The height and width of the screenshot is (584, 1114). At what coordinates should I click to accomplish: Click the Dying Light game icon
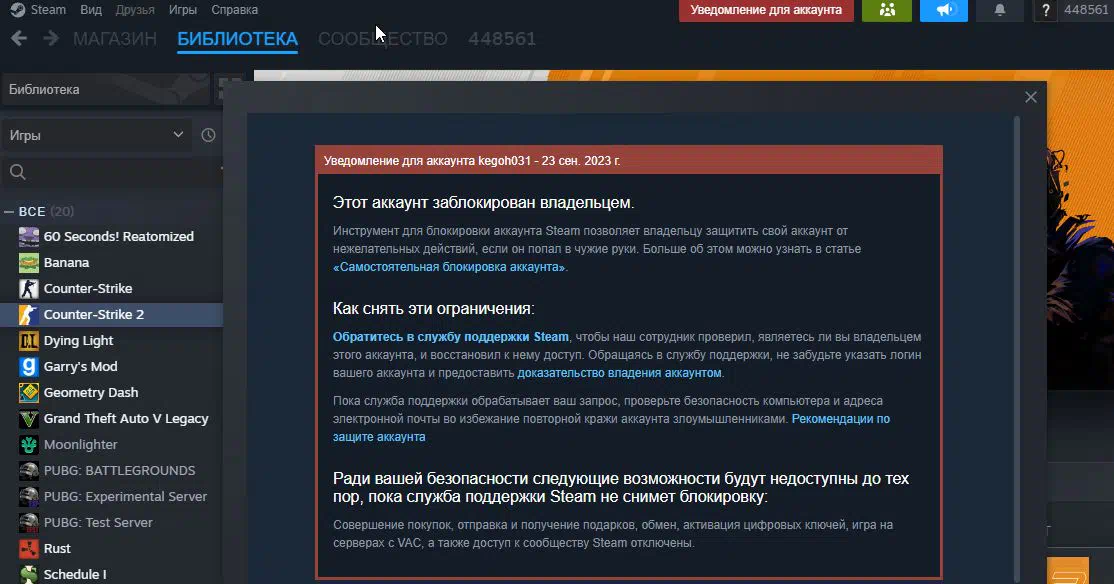28,341
